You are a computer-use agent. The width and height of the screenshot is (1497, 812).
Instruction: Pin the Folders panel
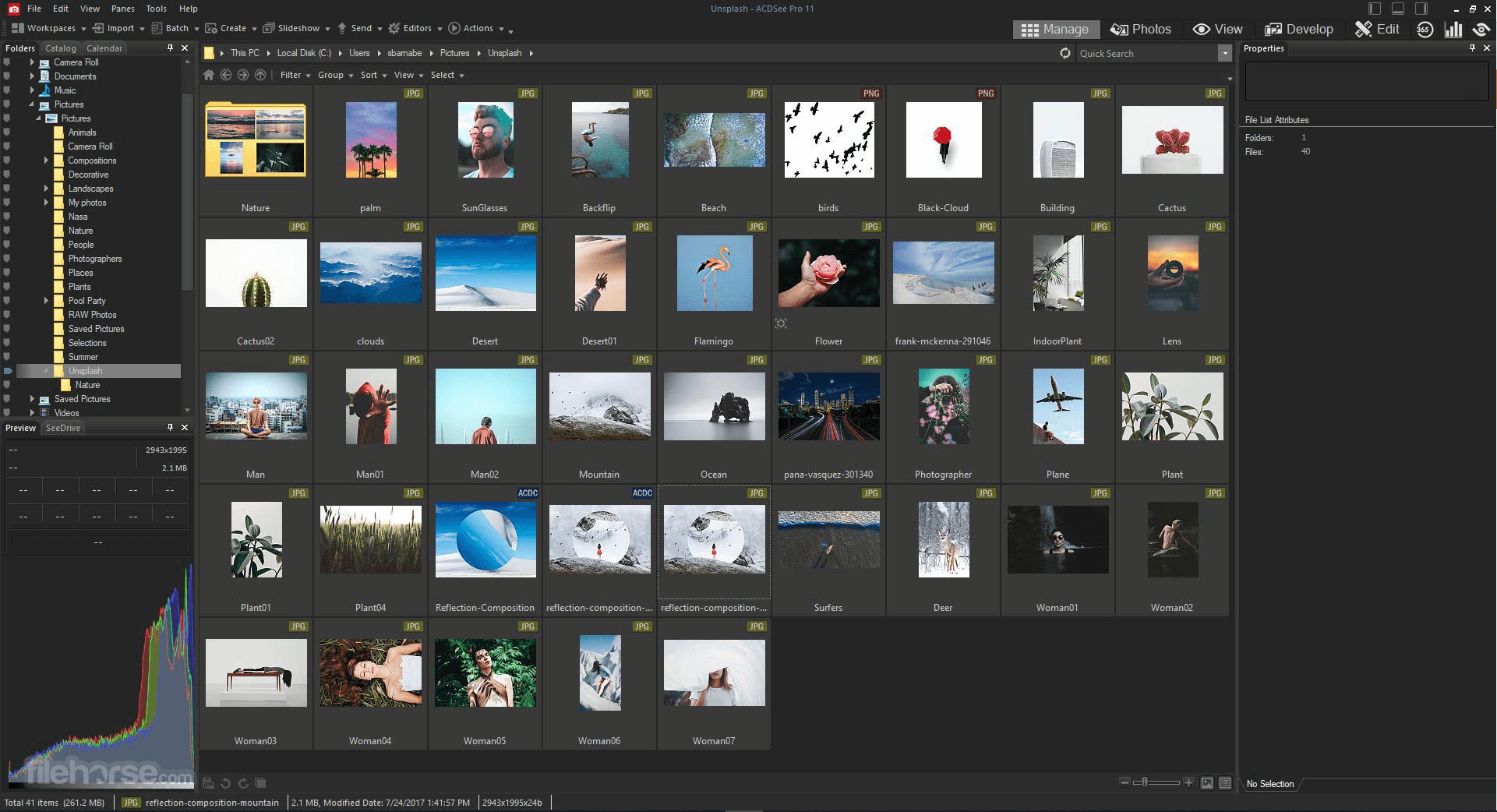(168, 48)
